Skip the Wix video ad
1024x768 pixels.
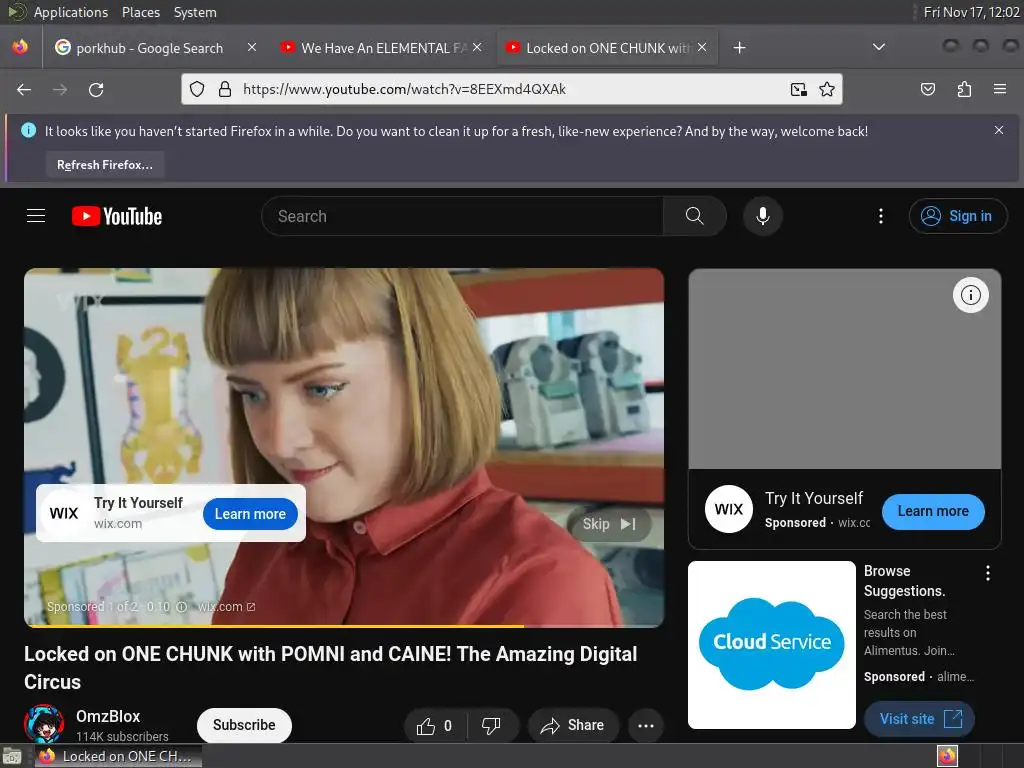point(609,524)
